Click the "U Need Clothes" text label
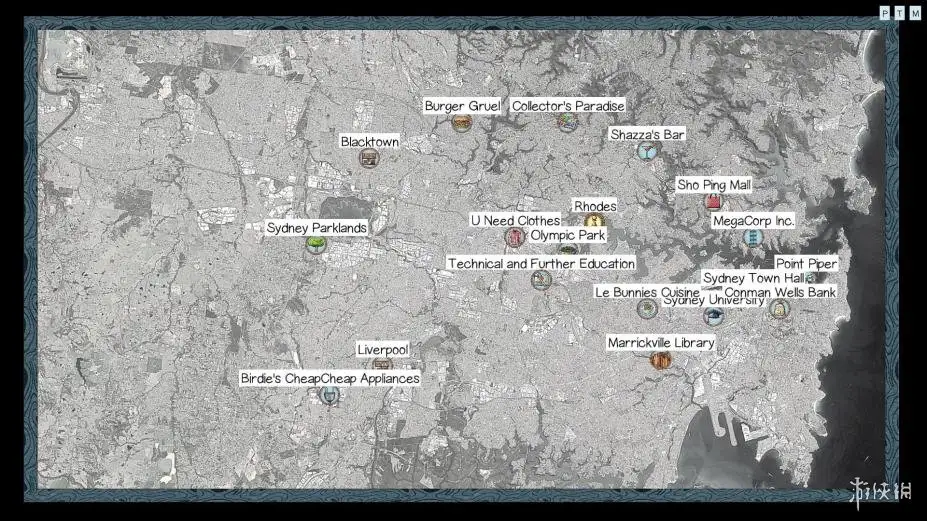This screenshot has height=521, width=927. [515, 221]
